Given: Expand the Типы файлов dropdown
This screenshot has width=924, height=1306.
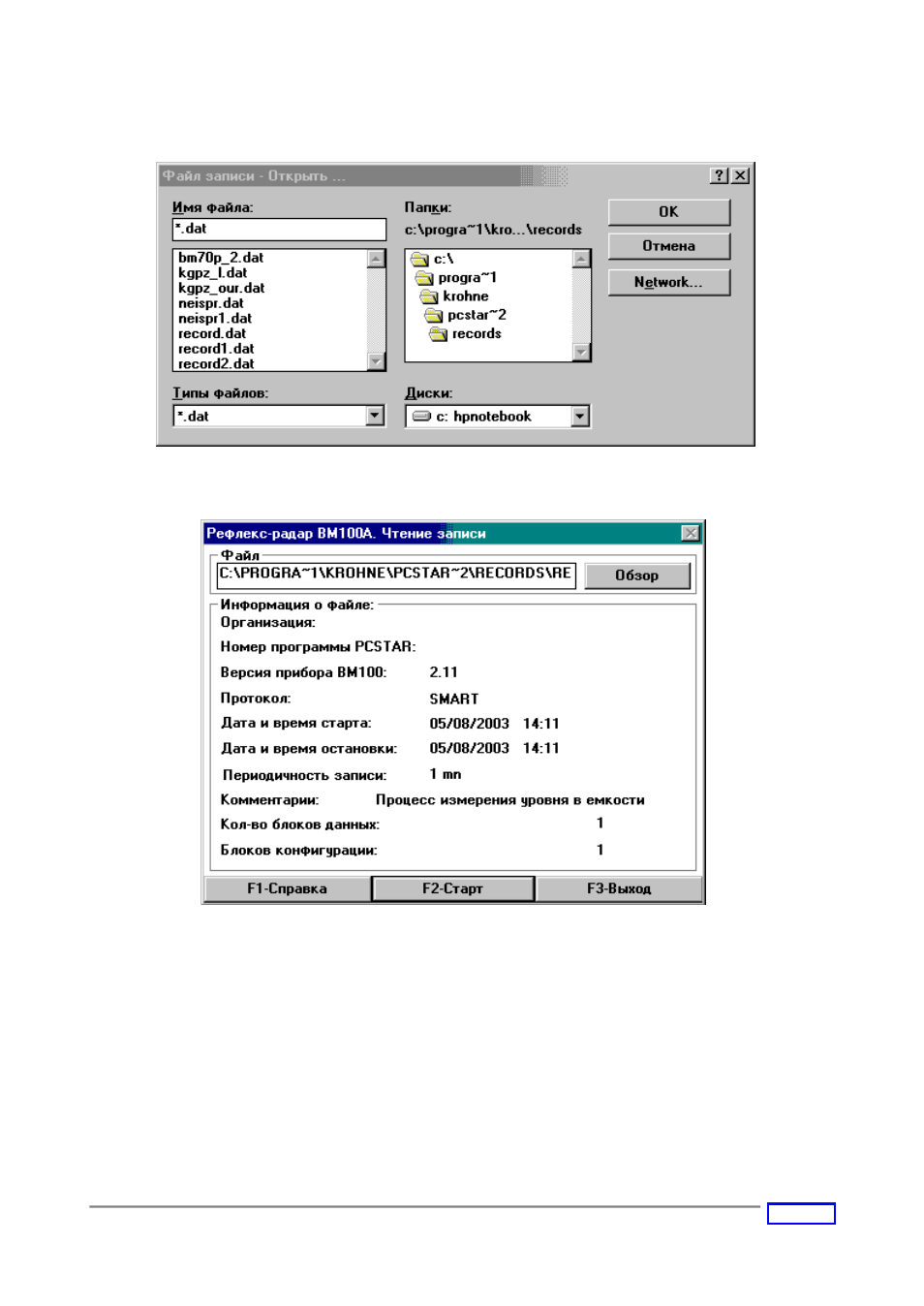Looking at the screenshot, I should pyautogui.click(x=376, y=416).
